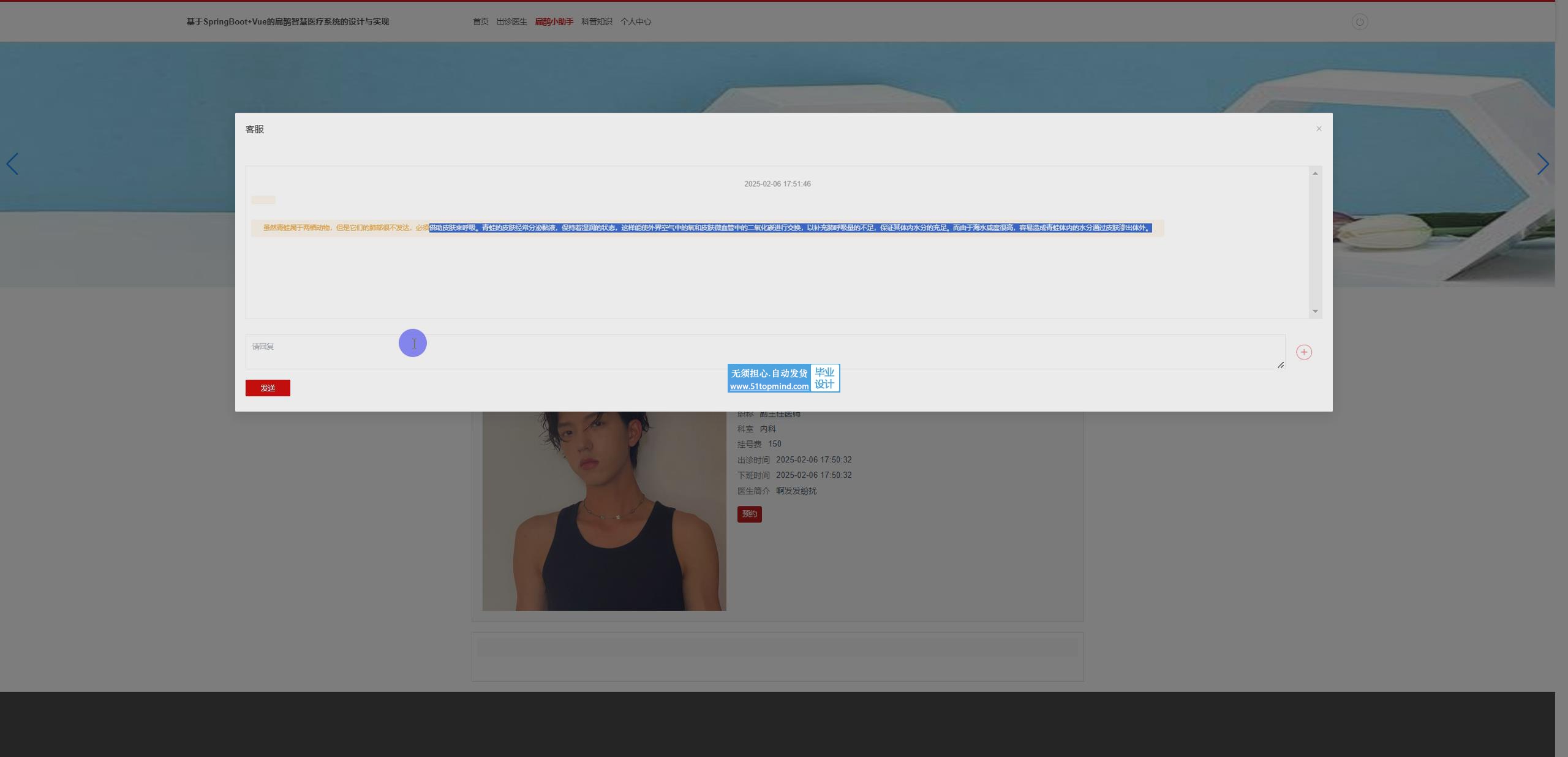Open the 出诊医生 menu item
Viewport: 1568px width, 757px height.
coord(511,22)
